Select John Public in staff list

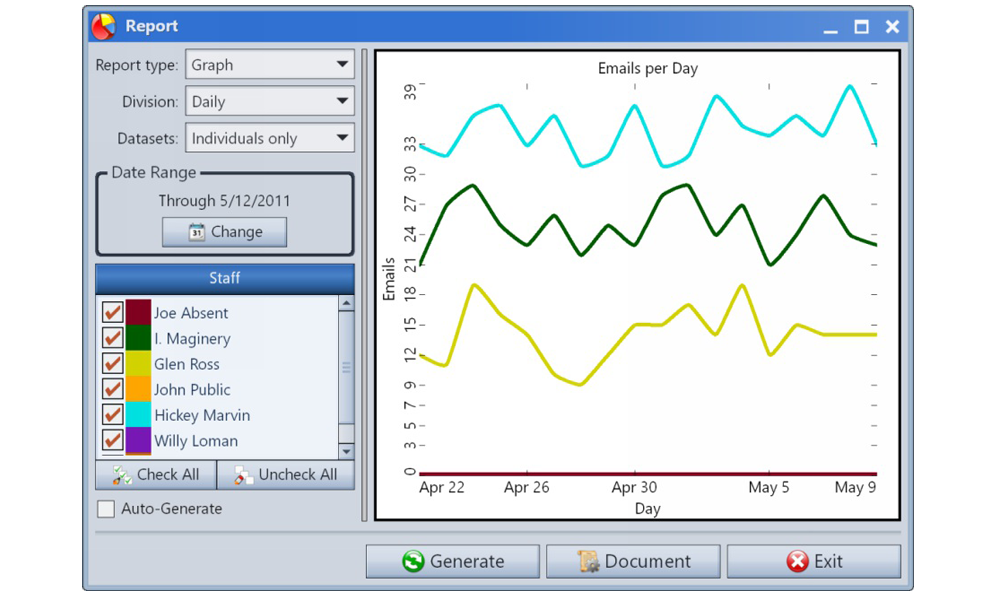tap(192, 390)
